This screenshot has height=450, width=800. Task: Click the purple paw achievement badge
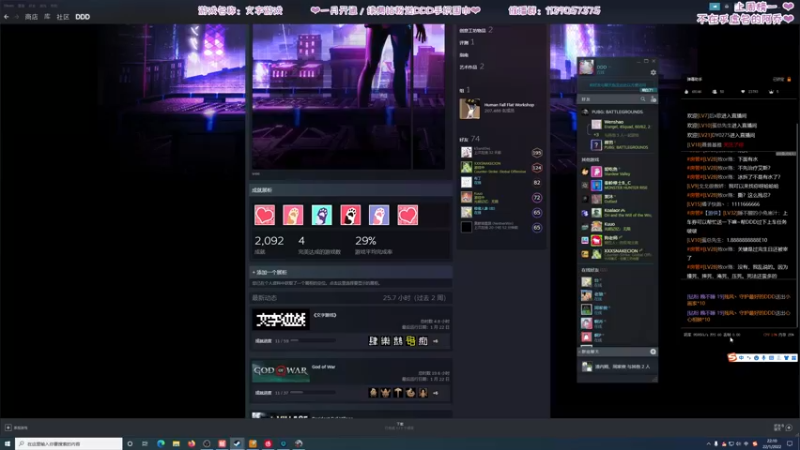coord(379,215)
